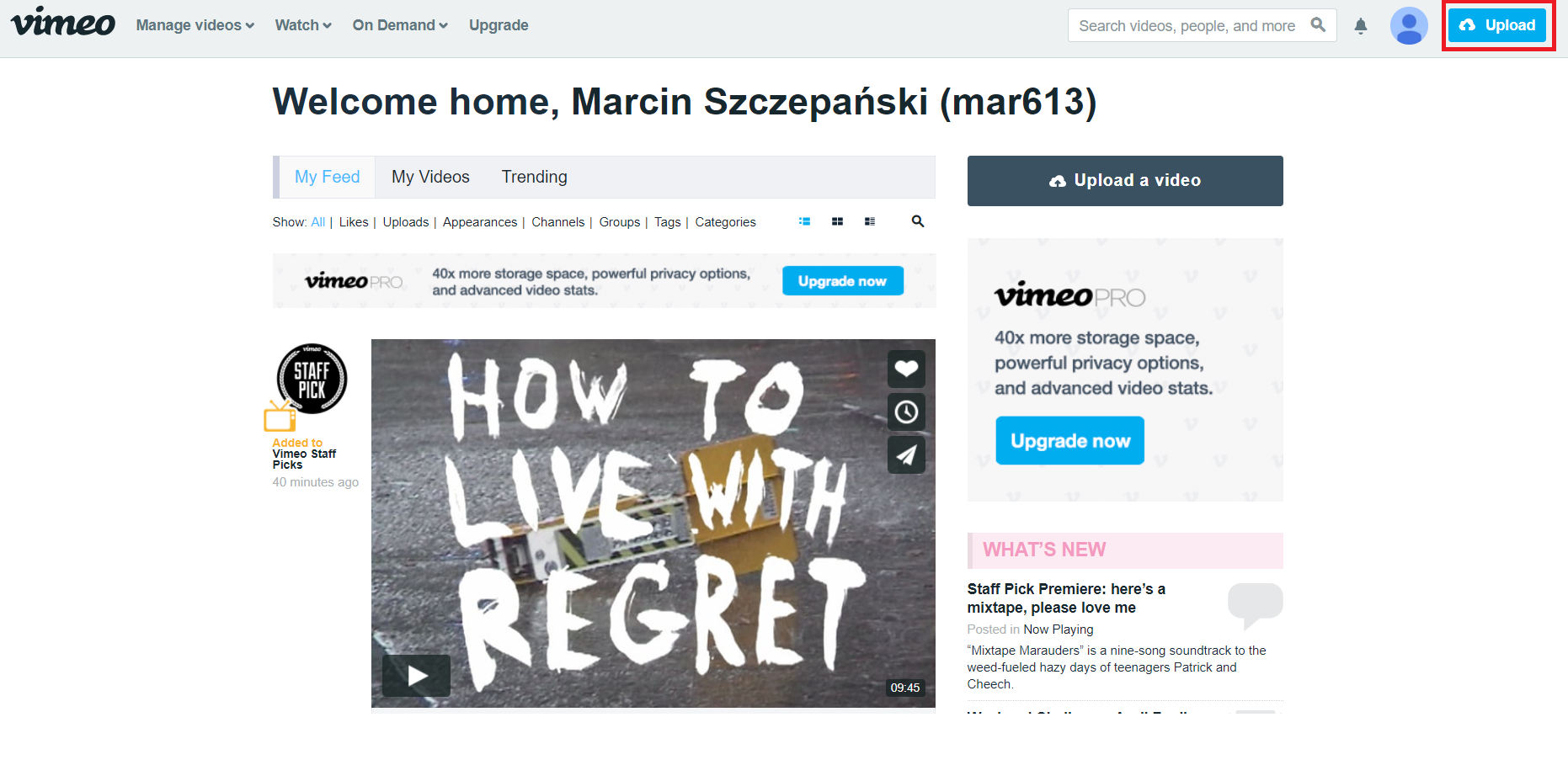This screenshot has width=1568, height=765.
Task: Like the video with the heart icon
Action: (x=906, y=369)
